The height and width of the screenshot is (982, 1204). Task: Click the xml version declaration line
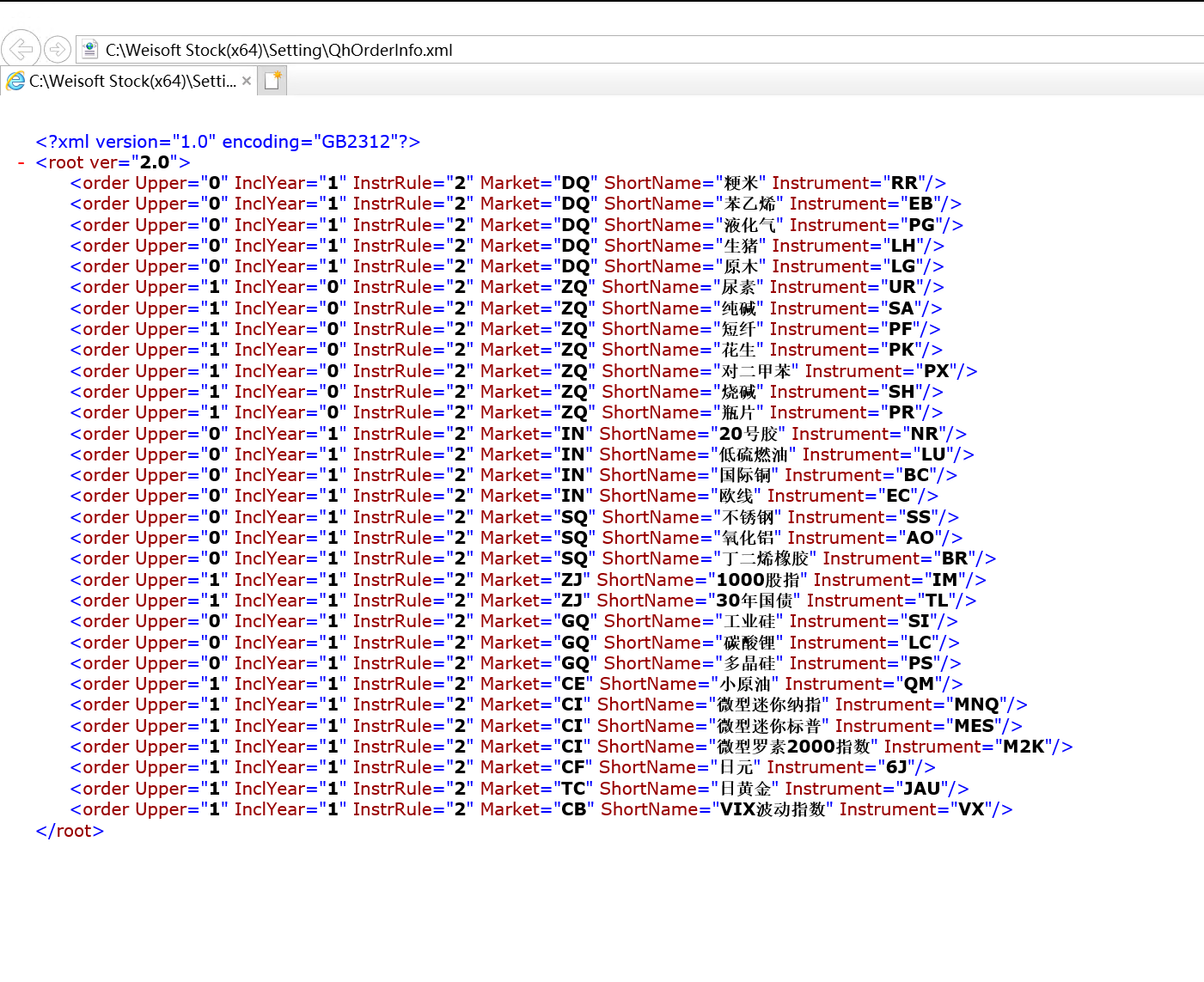pyautogui.click(x=227, y=142)
